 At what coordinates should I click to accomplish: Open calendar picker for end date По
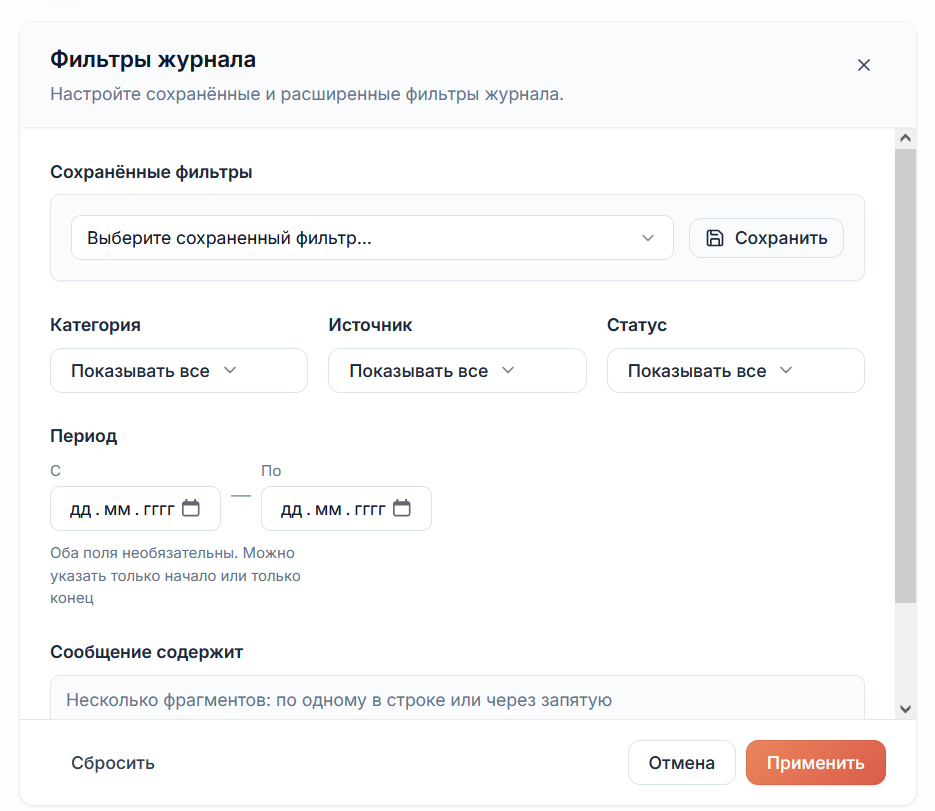tap(402, 509)
